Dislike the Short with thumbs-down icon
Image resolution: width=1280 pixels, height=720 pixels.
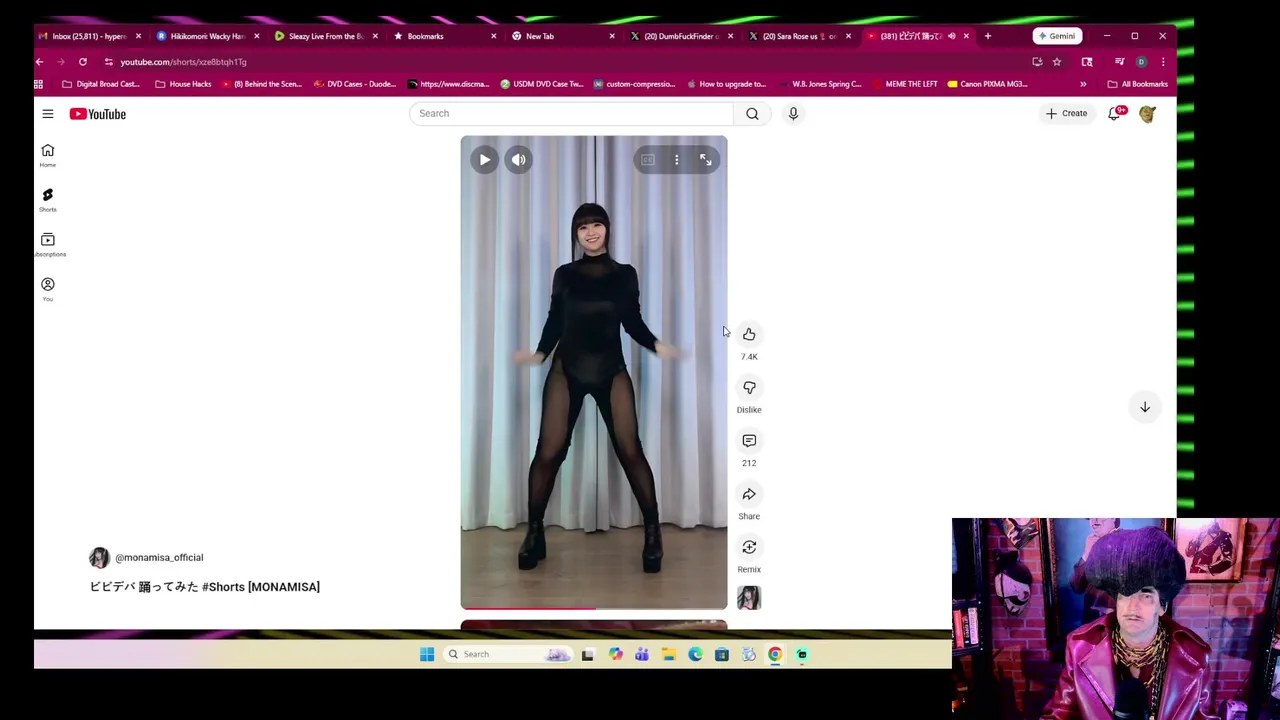pos(749,388)
